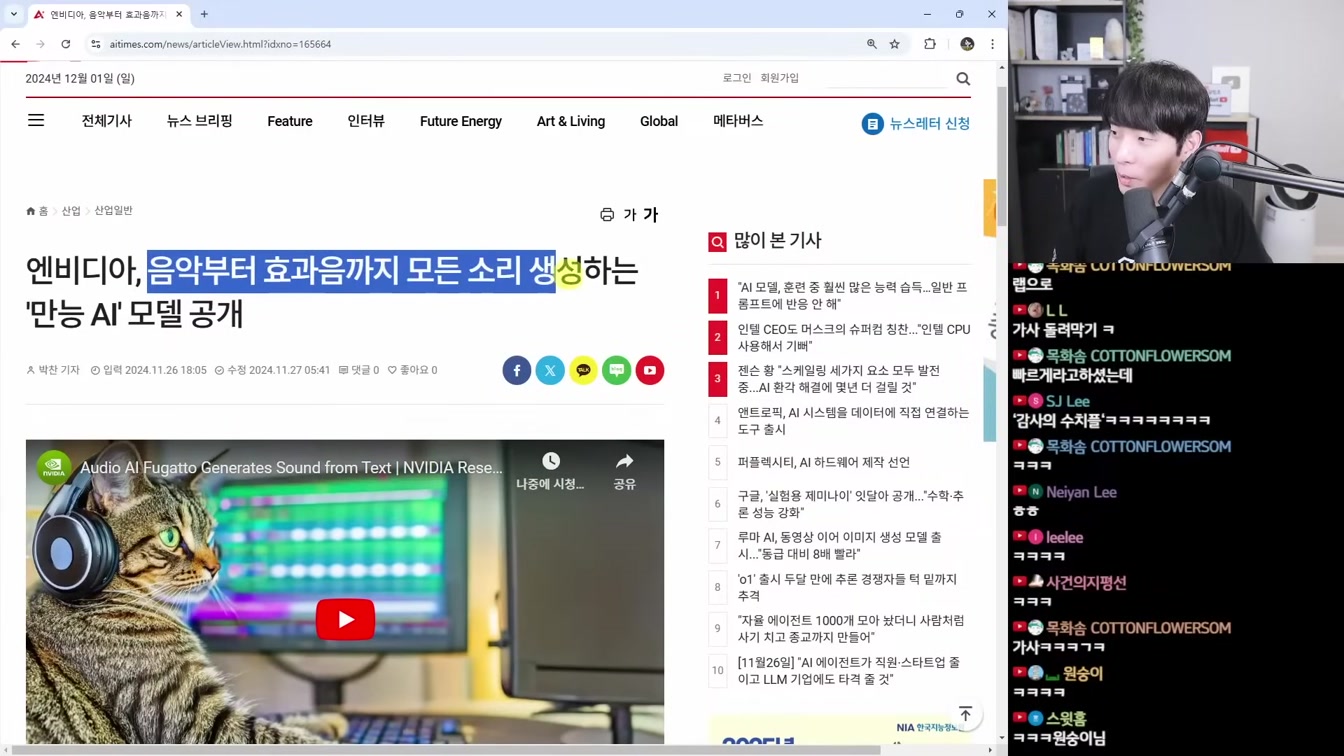Click 로그인 link
This screenshot has height=756, width=1344.
pyautogui.click(x=737, y=78)
